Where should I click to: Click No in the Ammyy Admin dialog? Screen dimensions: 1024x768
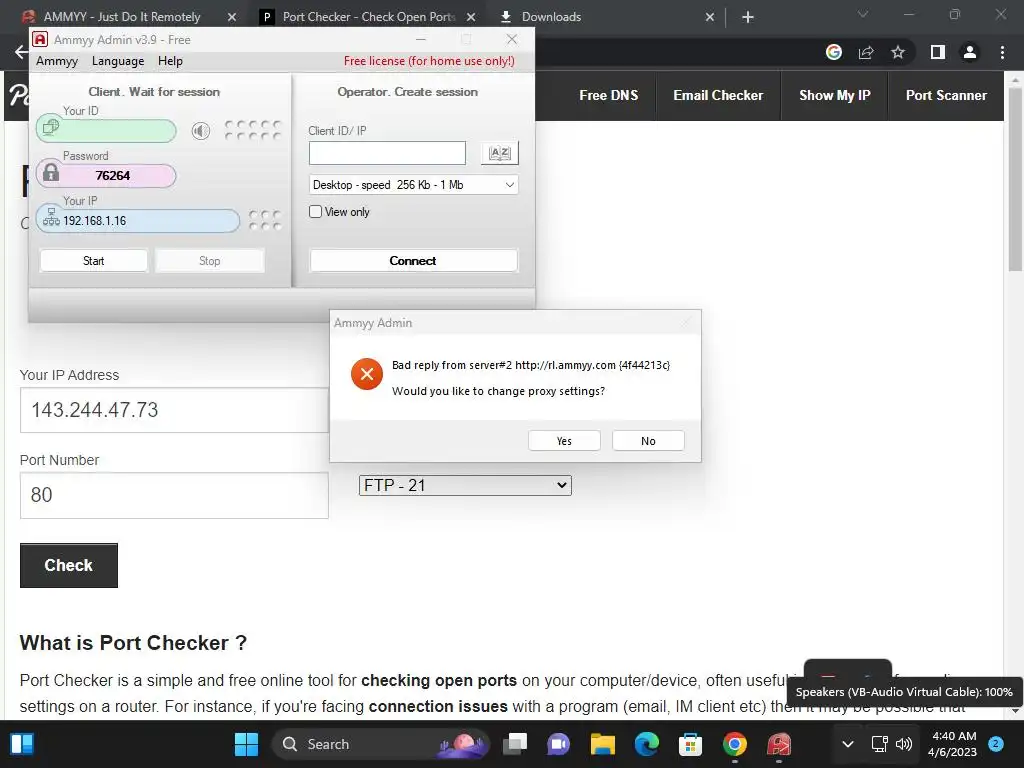coord(648,441)
